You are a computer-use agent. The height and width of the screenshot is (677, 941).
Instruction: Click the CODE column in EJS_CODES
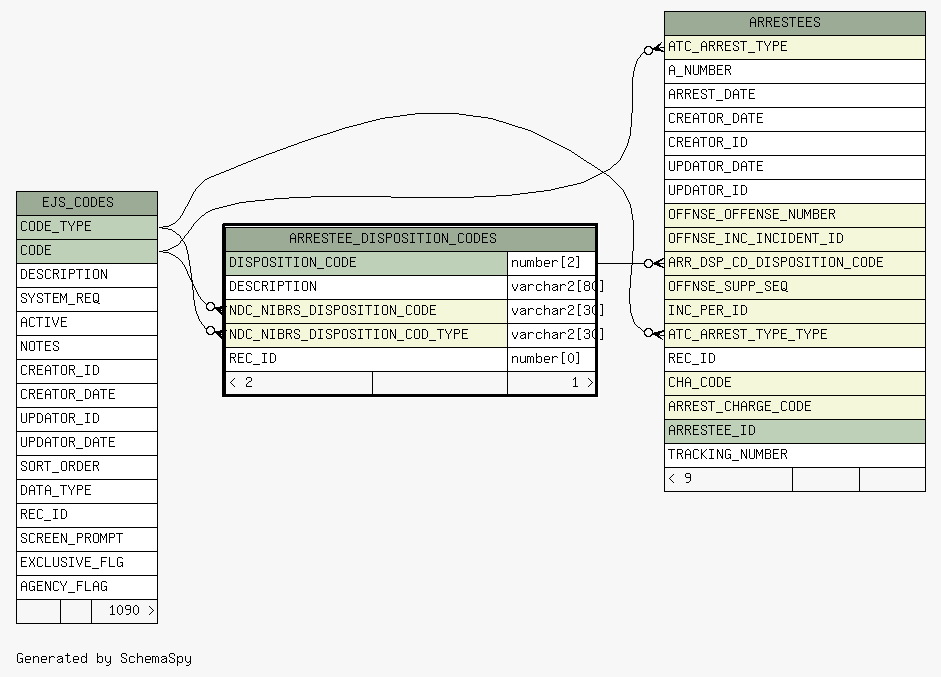pyautogui.click(x=87, y=251)
